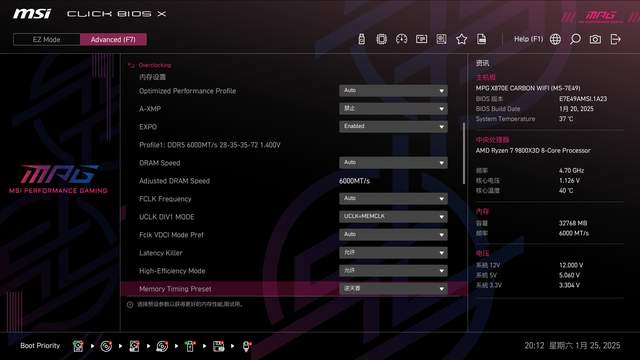Expand the DRAM Speed dropdown
640x360 pixels.
pyautogui.click(x=393, y=162)
